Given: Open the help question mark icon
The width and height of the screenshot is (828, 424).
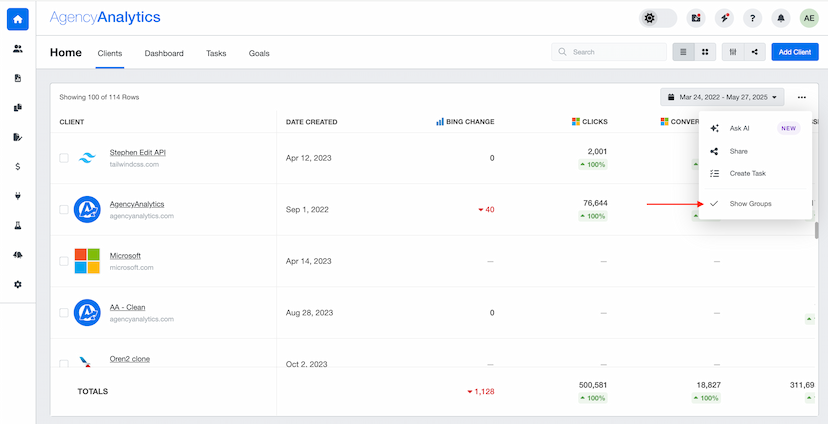Looking at the screenshot, I should [752, 18].
